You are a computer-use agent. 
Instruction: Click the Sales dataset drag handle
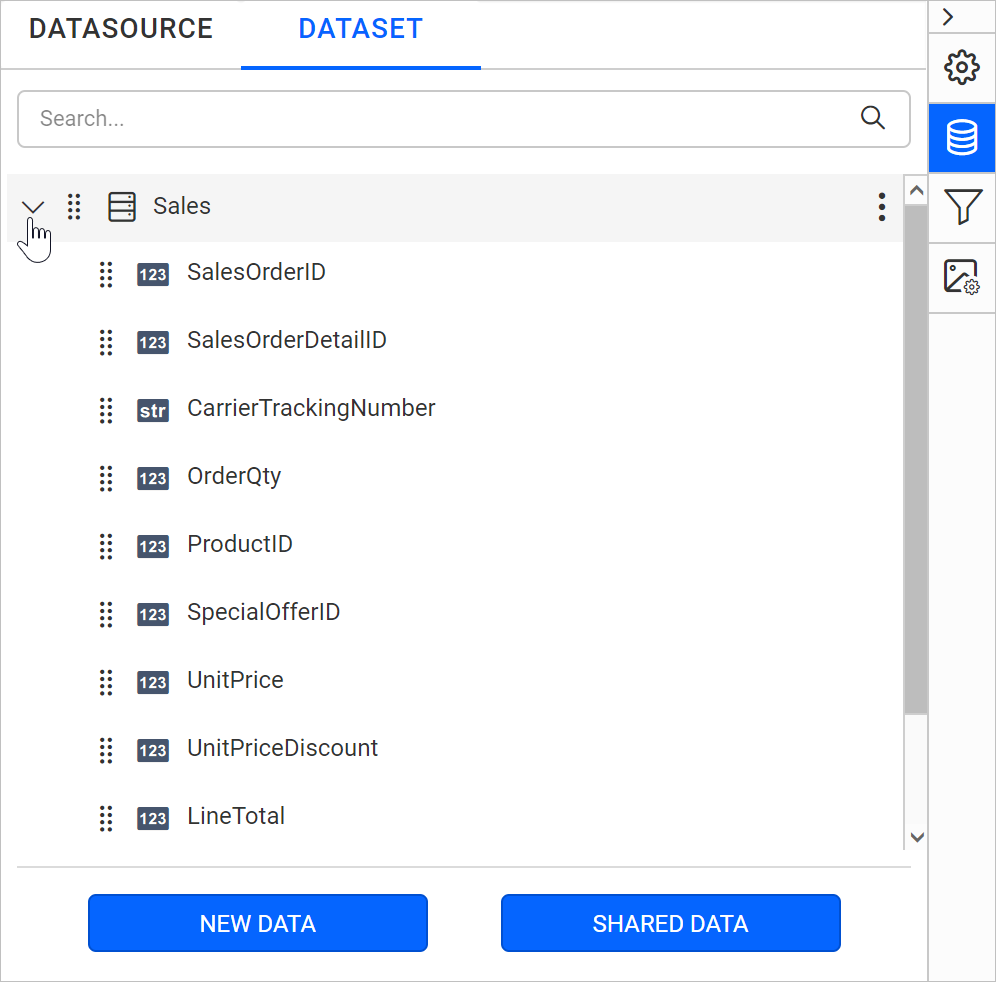click(74, 207)
